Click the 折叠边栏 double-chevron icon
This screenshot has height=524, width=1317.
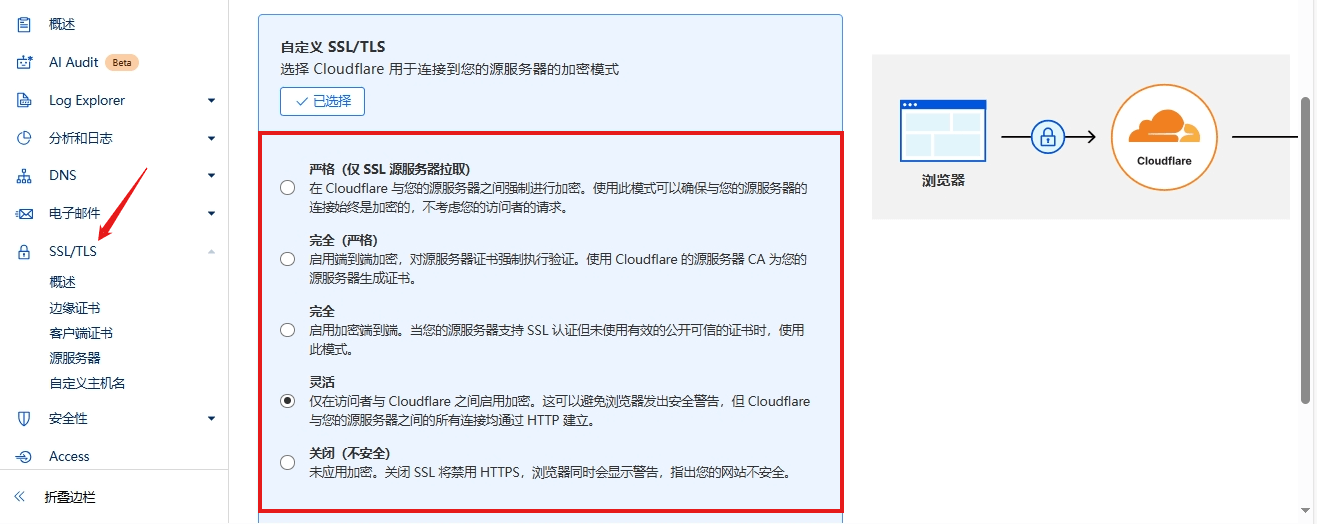click(20, 497)
